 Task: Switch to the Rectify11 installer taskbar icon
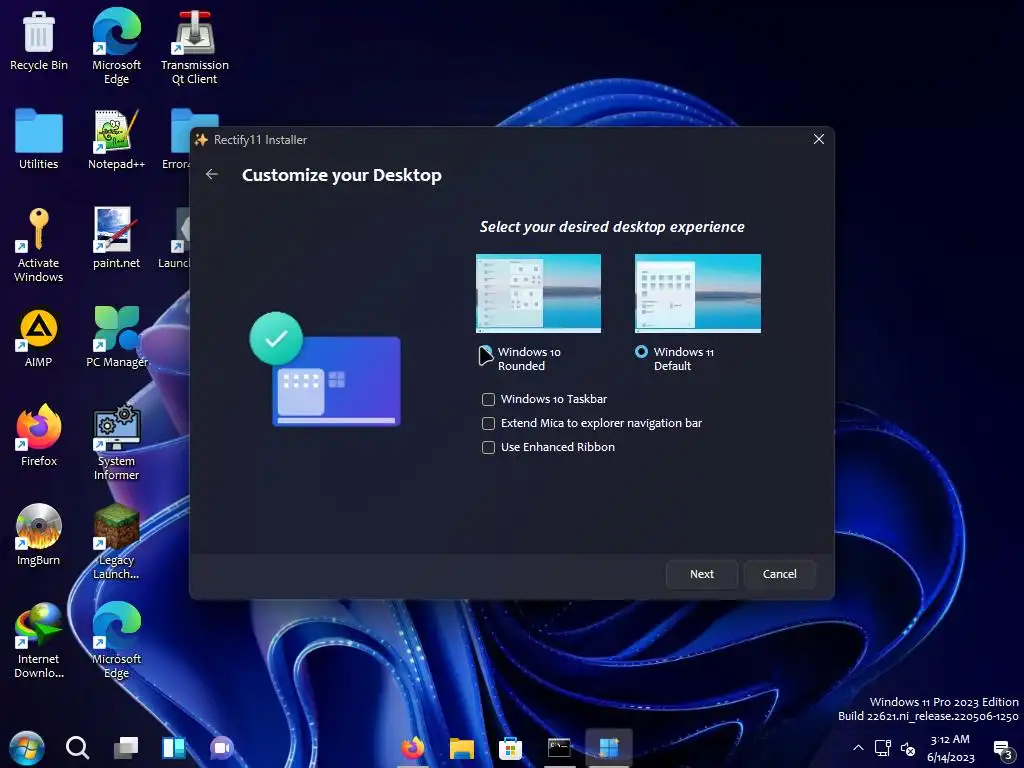coord(609,748)
